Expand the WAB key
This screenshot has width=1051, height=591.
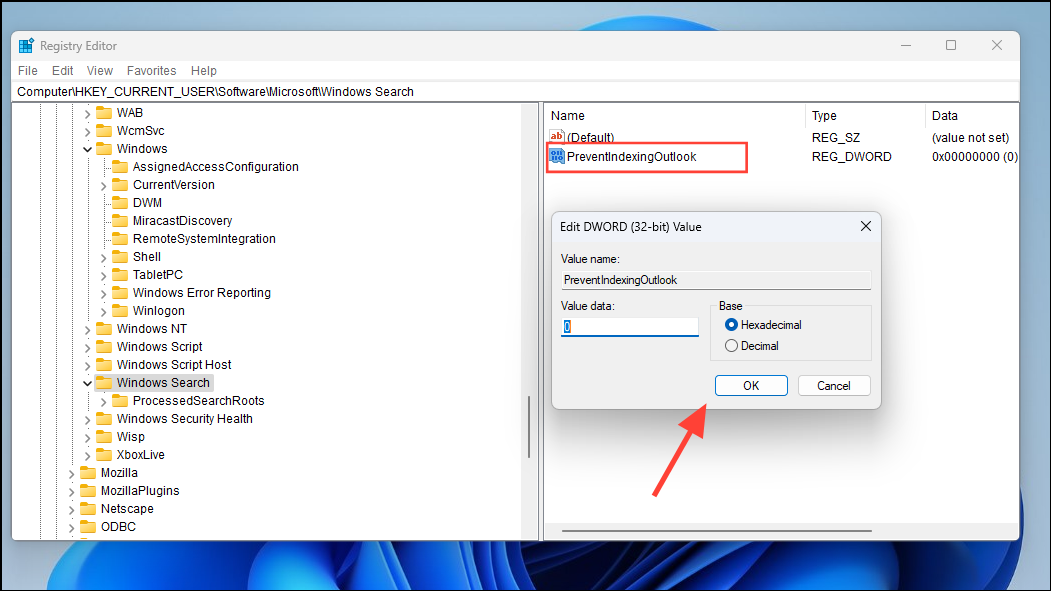87,113
